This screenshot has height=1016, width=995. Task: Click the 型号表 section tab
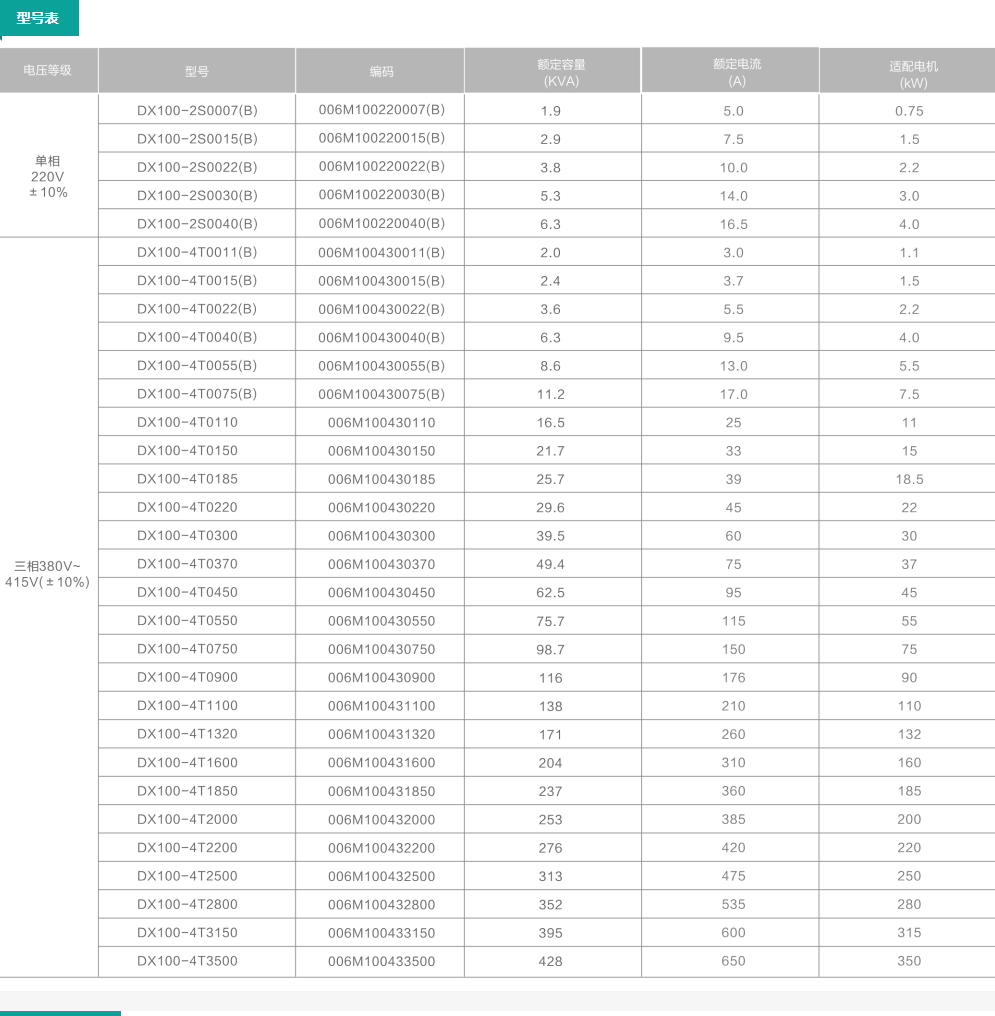click(x=39, y=18)
